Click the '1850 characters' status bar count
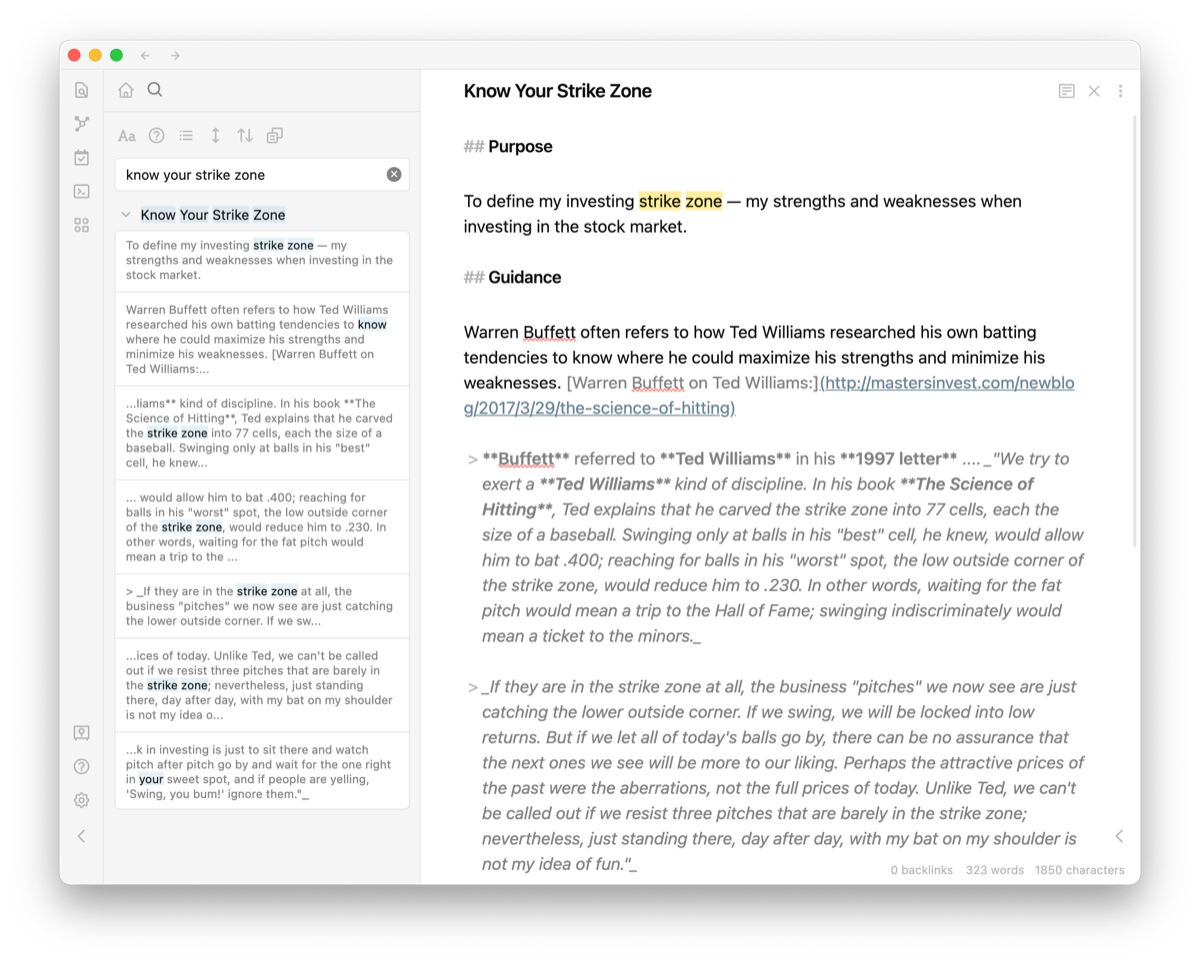 tap(1080, 870)
